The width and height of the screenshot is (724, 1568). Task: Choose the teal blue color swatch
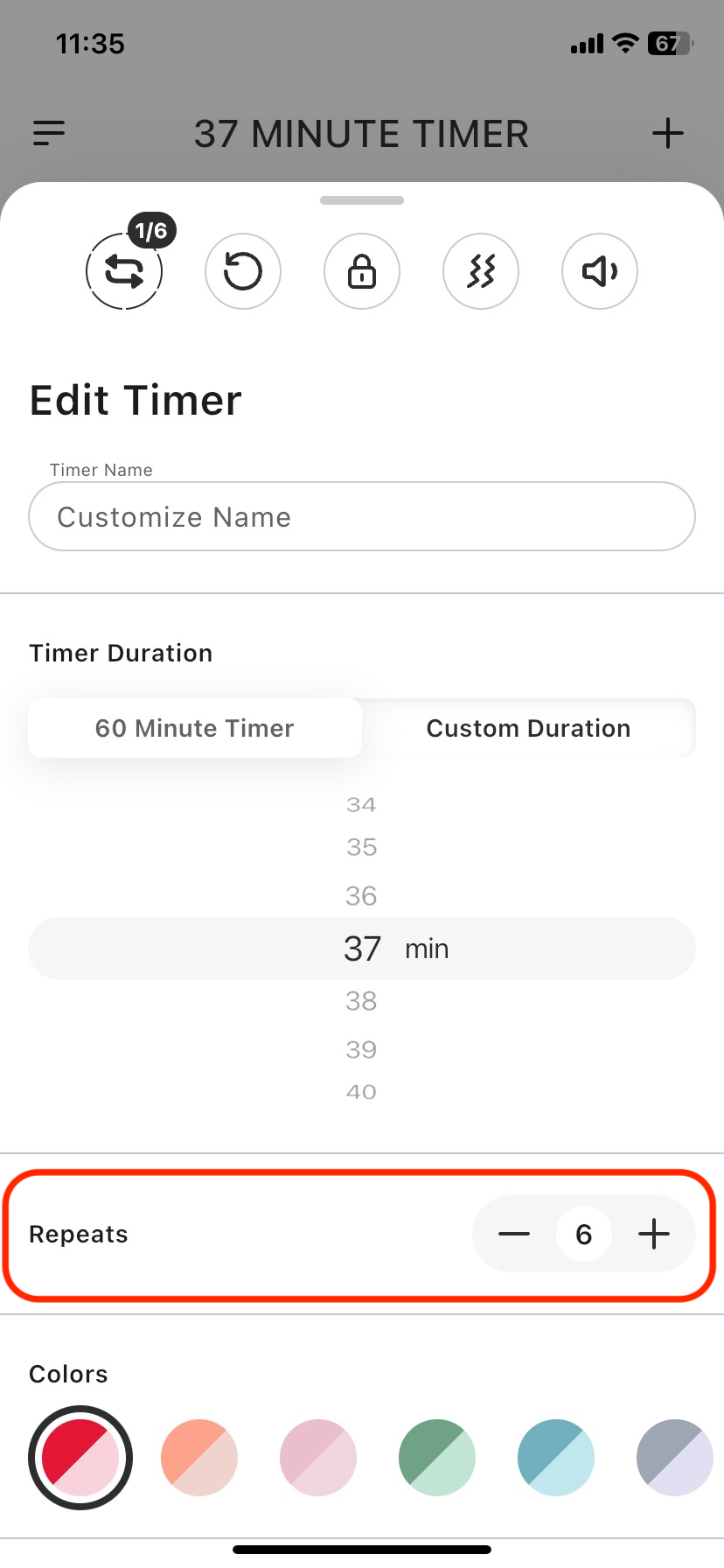[556, 1458]
